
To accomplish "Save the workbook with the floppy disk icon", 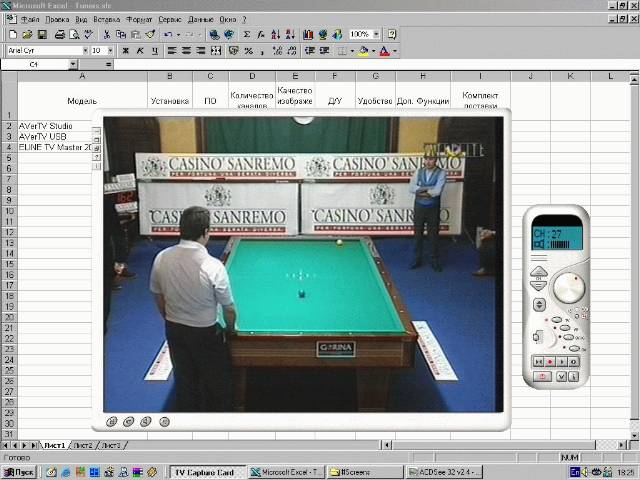I will [x=42, y=35].
